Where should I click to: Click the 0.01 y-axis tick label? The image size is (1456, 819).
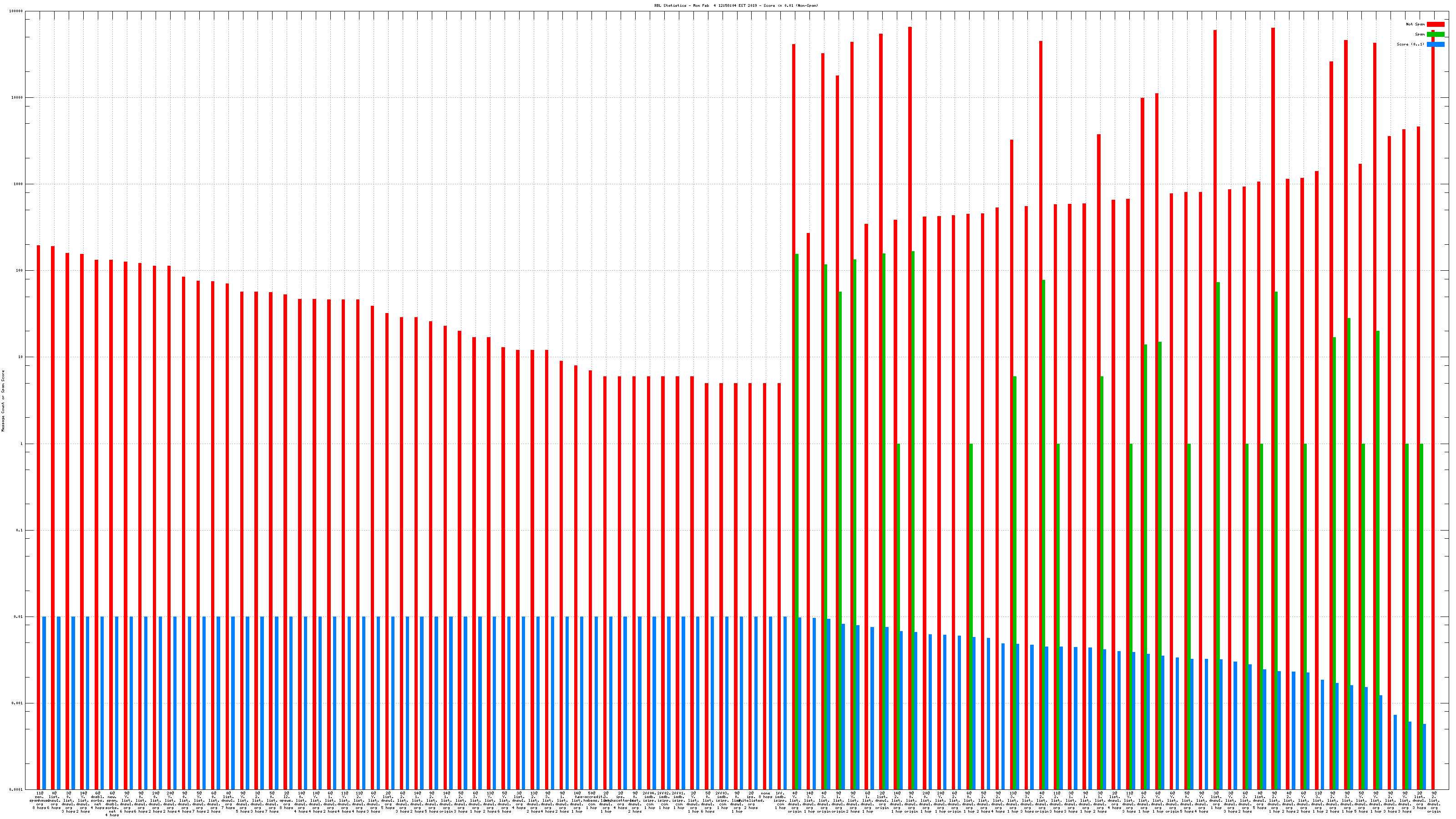(x=19, y=617)
